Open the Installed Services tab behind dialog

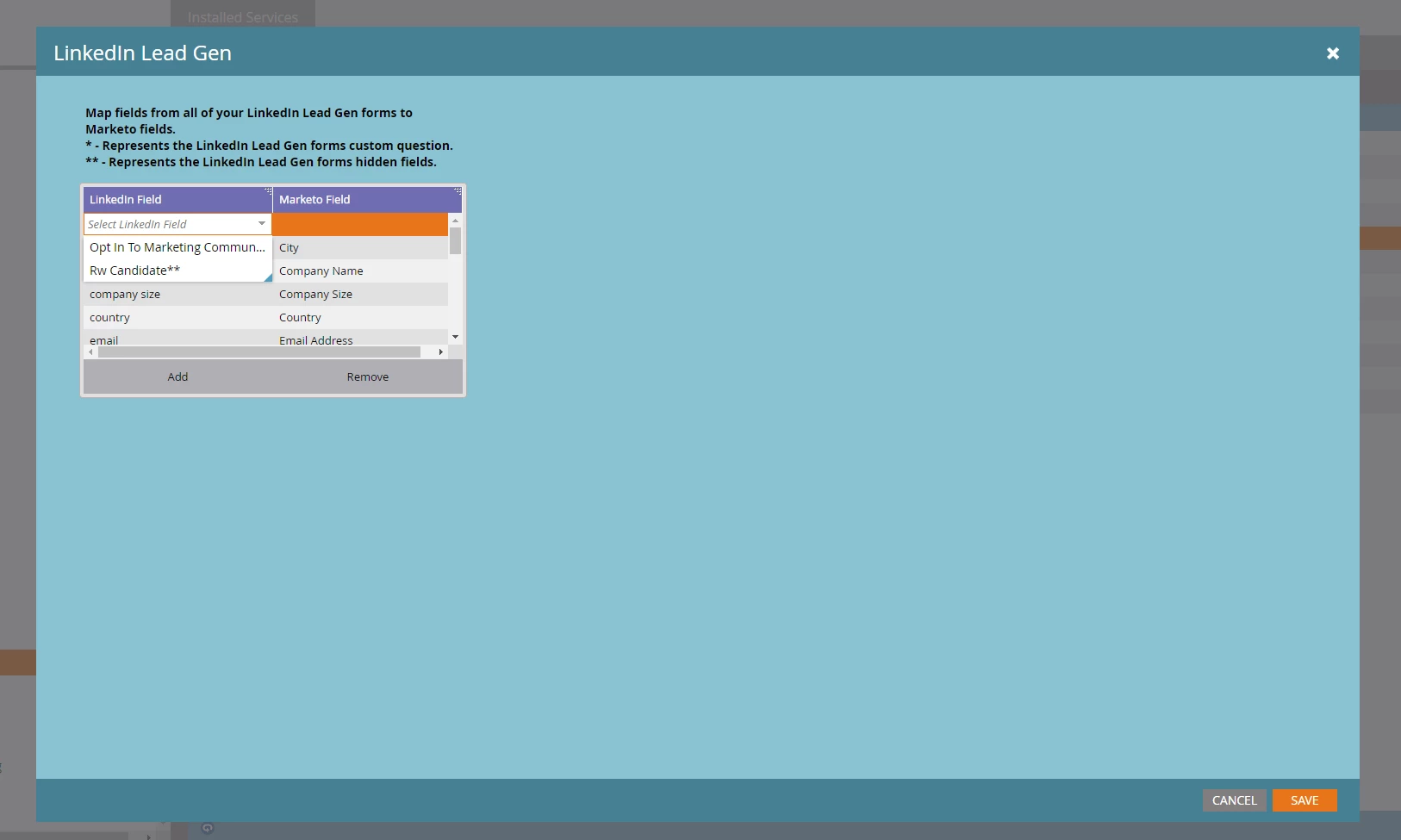coord(243,15)
